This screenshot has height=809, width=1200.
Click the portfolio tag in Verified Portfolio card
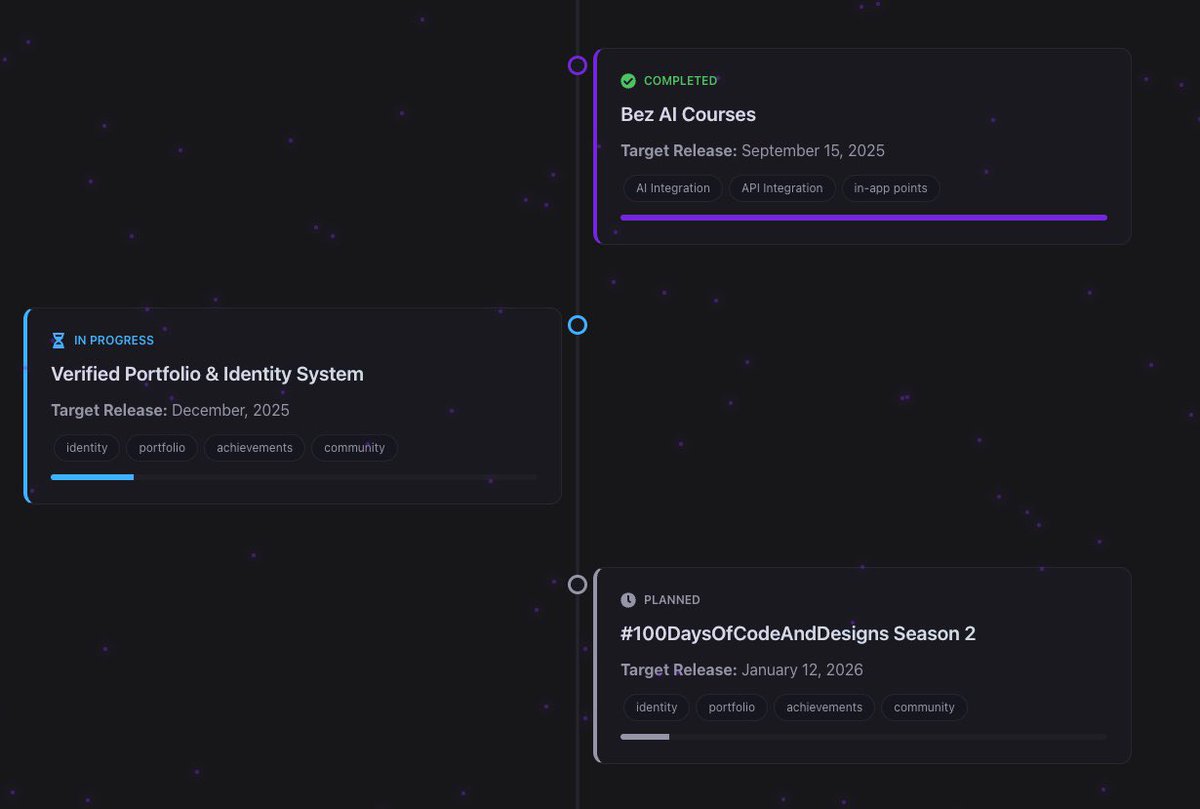[x=162, y=448]
